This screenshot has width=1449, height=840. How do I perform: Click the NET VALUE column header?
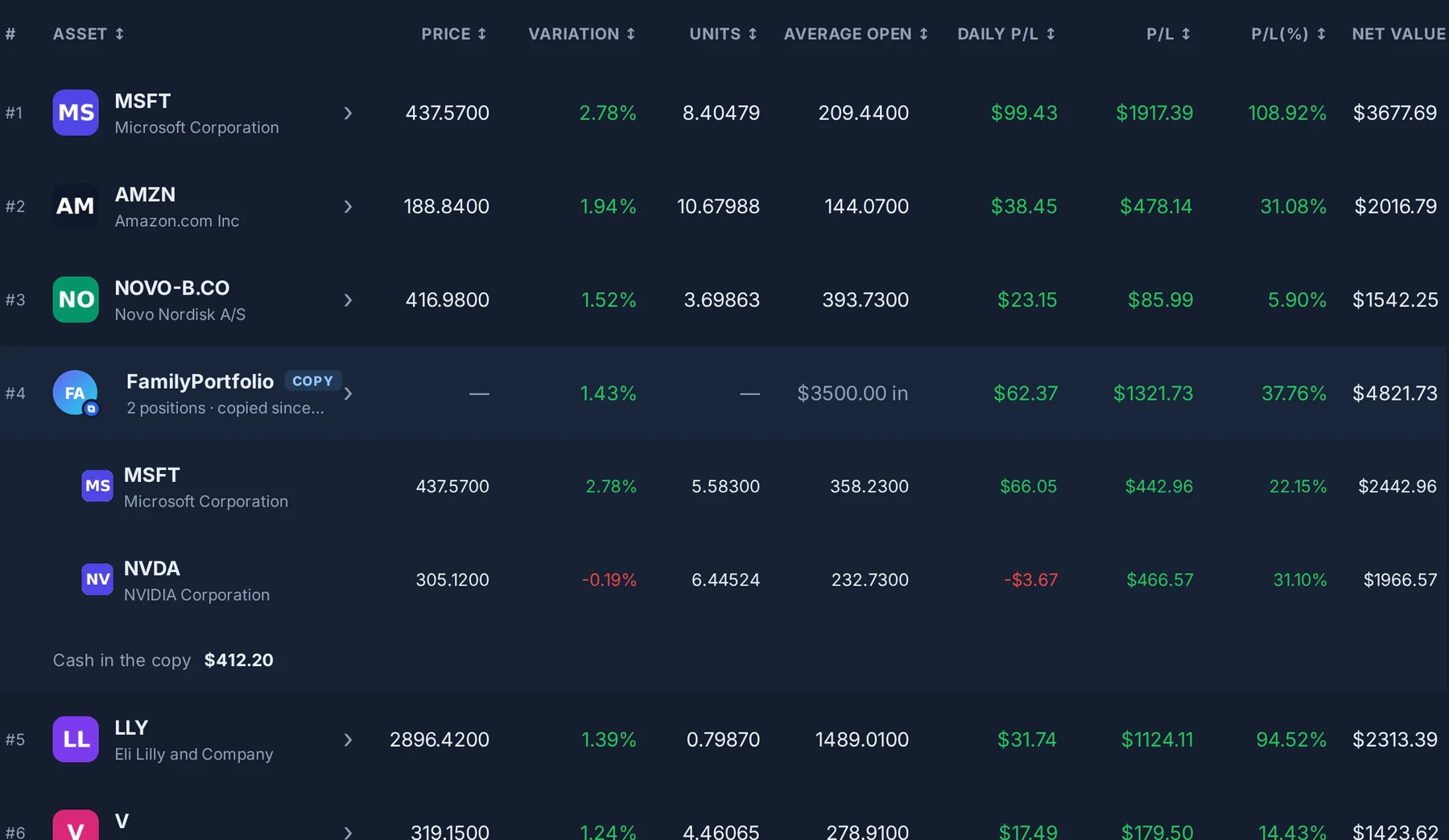1399,34
